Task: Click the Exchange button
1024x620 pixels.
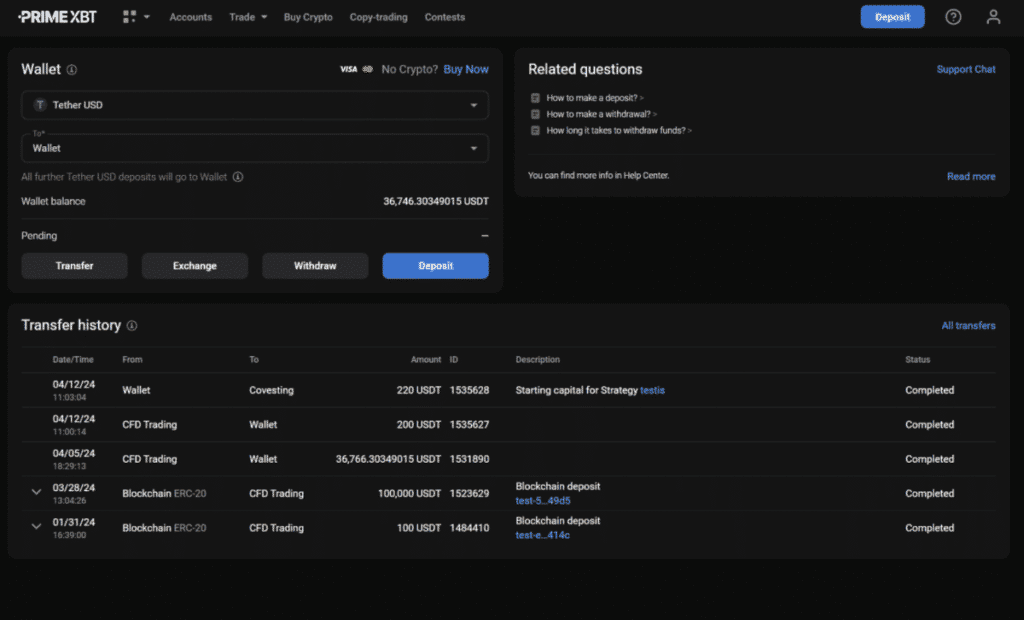Action: (195, 266)
